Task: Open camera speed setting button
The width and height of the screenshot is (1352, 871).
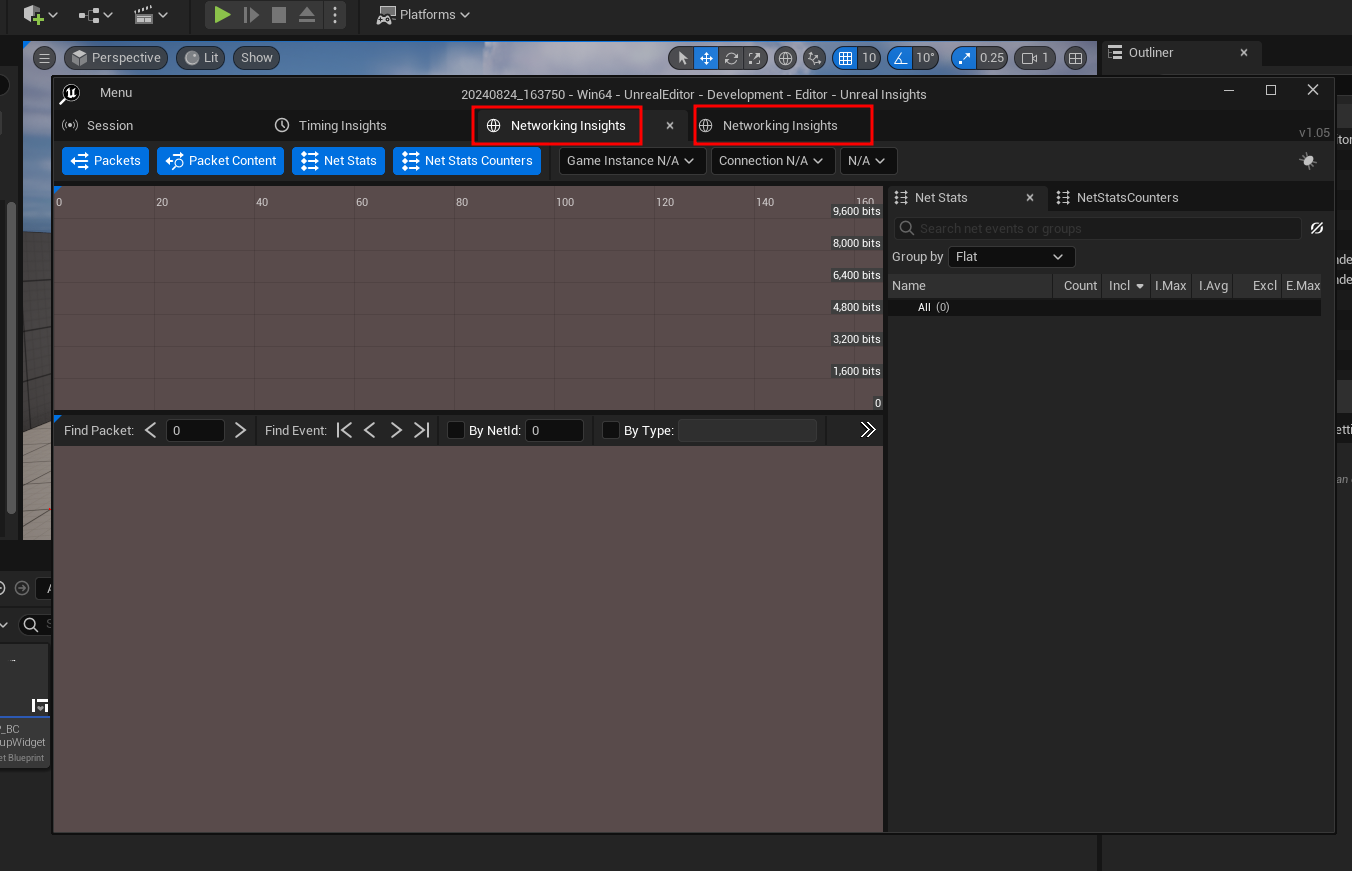Action: click(1035, 58)
